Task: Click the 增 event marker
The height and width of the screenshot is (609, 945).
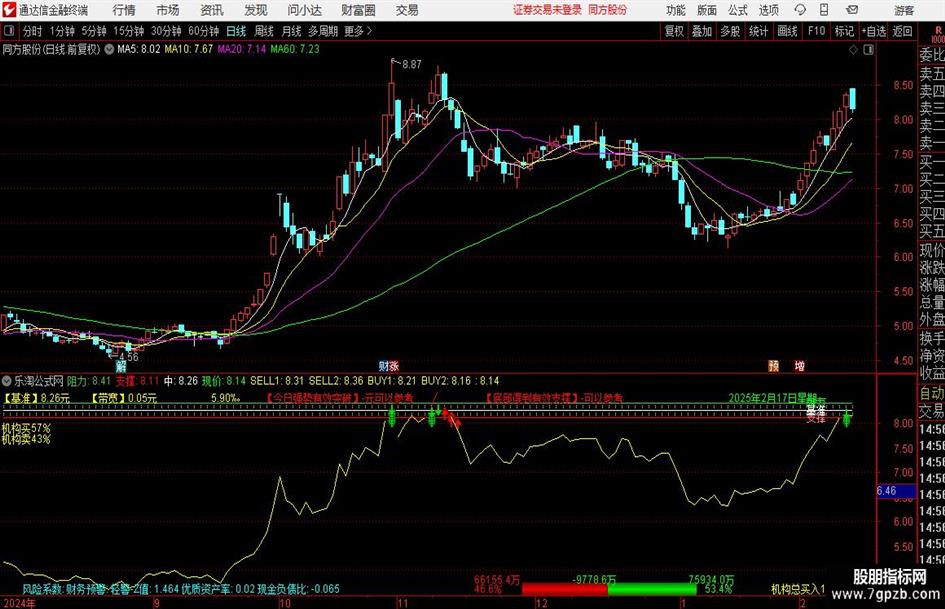Action: [x=799, y=366]
